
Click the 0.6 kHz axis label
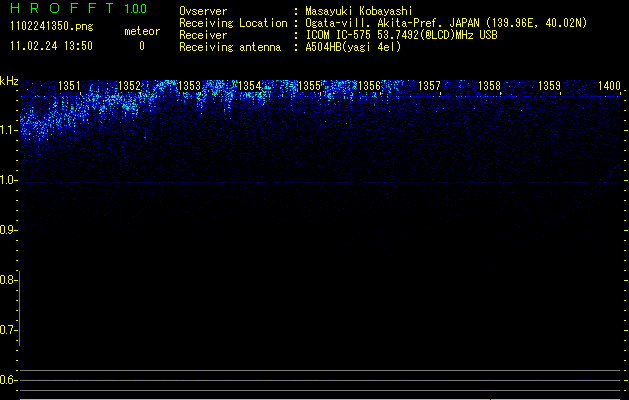coord(8,380)
